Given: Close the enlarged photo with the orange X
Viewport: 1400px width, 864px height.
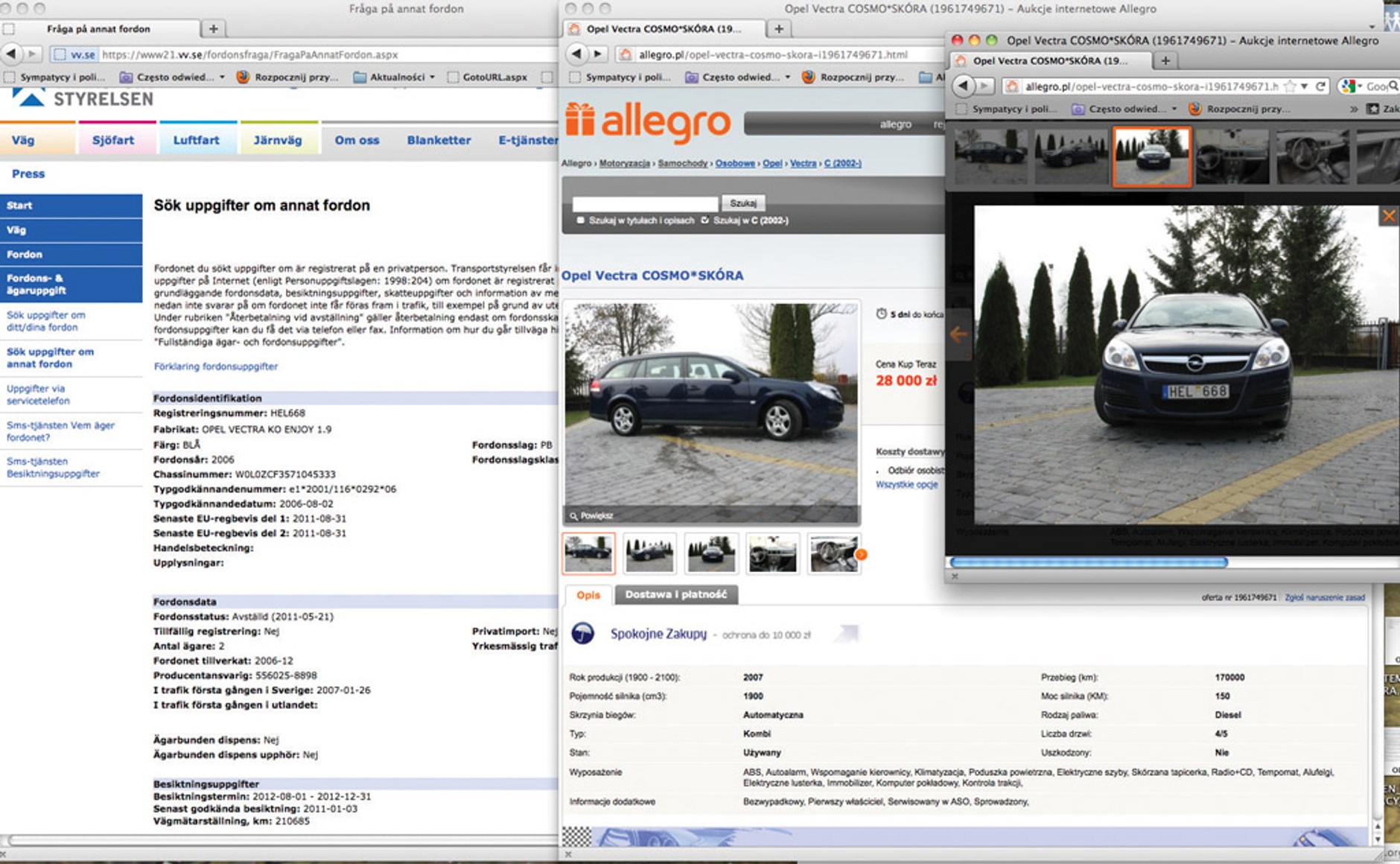Looking at the screenshot, I should [1389, 216].
